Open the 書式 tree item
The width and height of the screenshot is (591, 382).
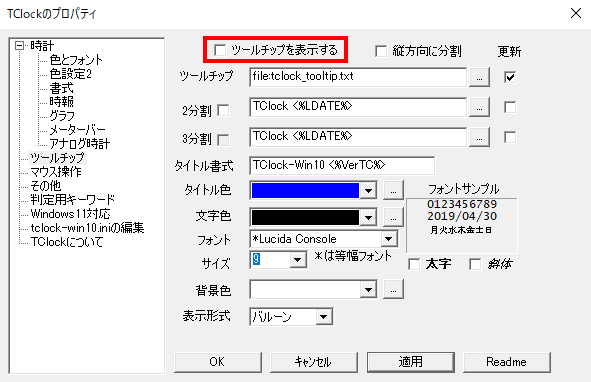[61, 88]
